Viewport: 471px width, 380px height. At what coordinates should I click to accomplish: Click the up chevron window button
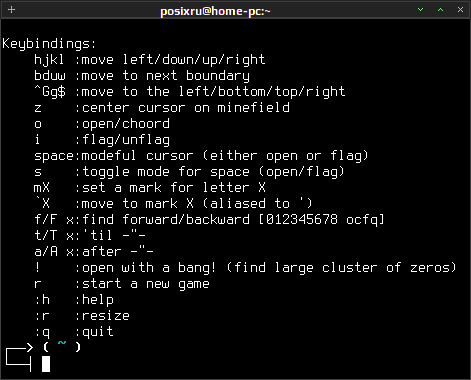tap(441, 10)
